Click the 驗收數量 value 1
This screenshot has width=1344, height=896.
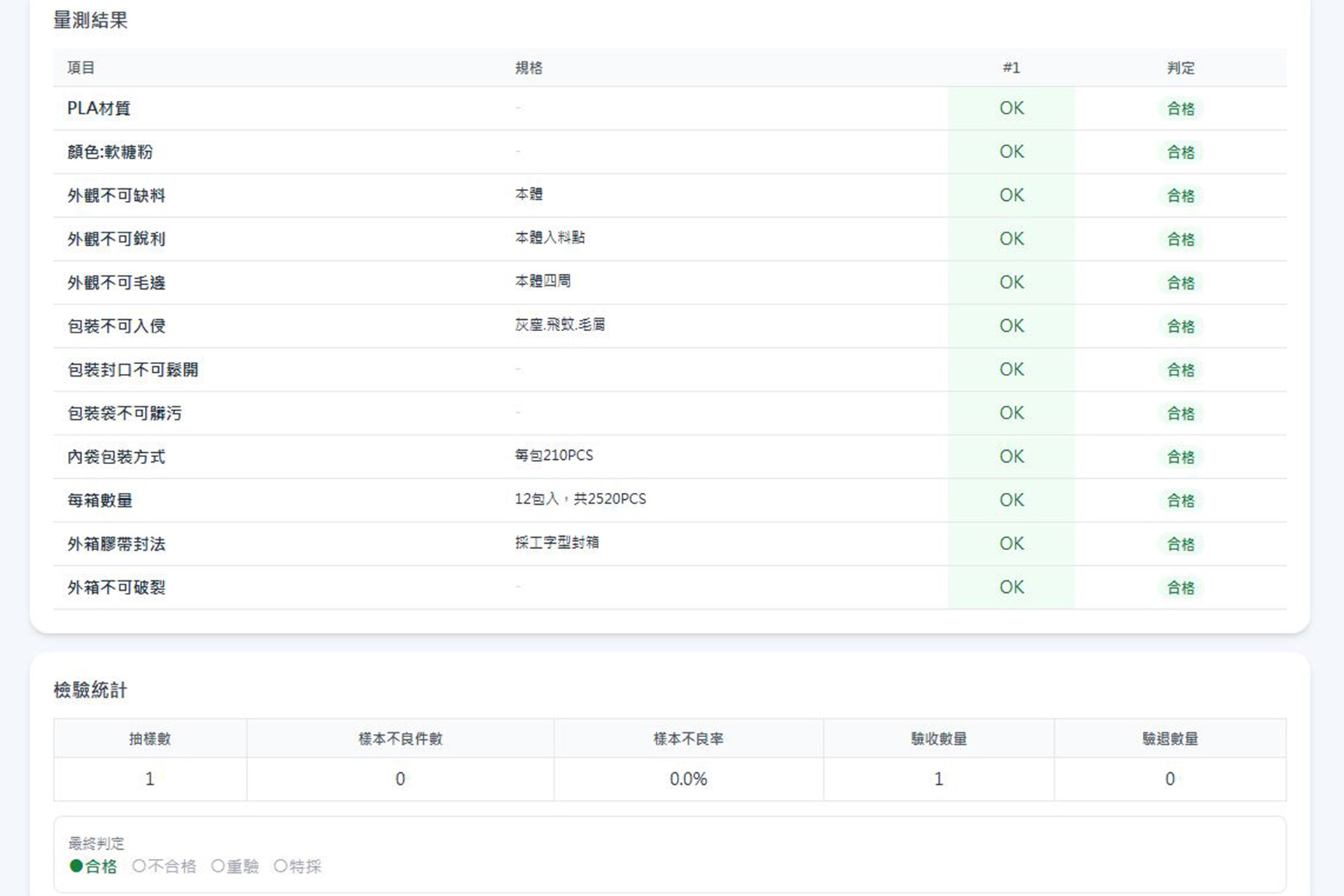939,779
